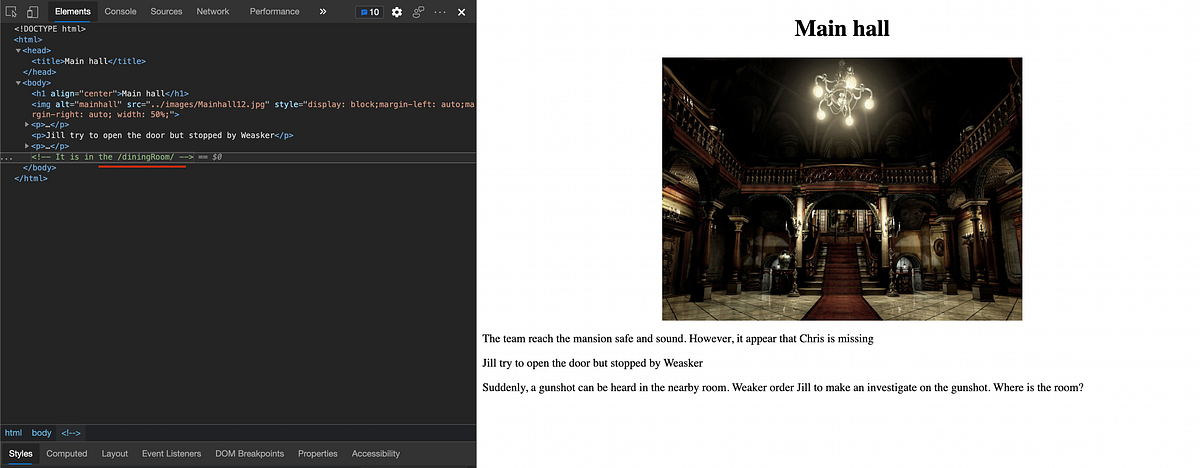1200x468 pixels.
Task: Open the 10 issues message badge
Action: [x=369, y=12]
